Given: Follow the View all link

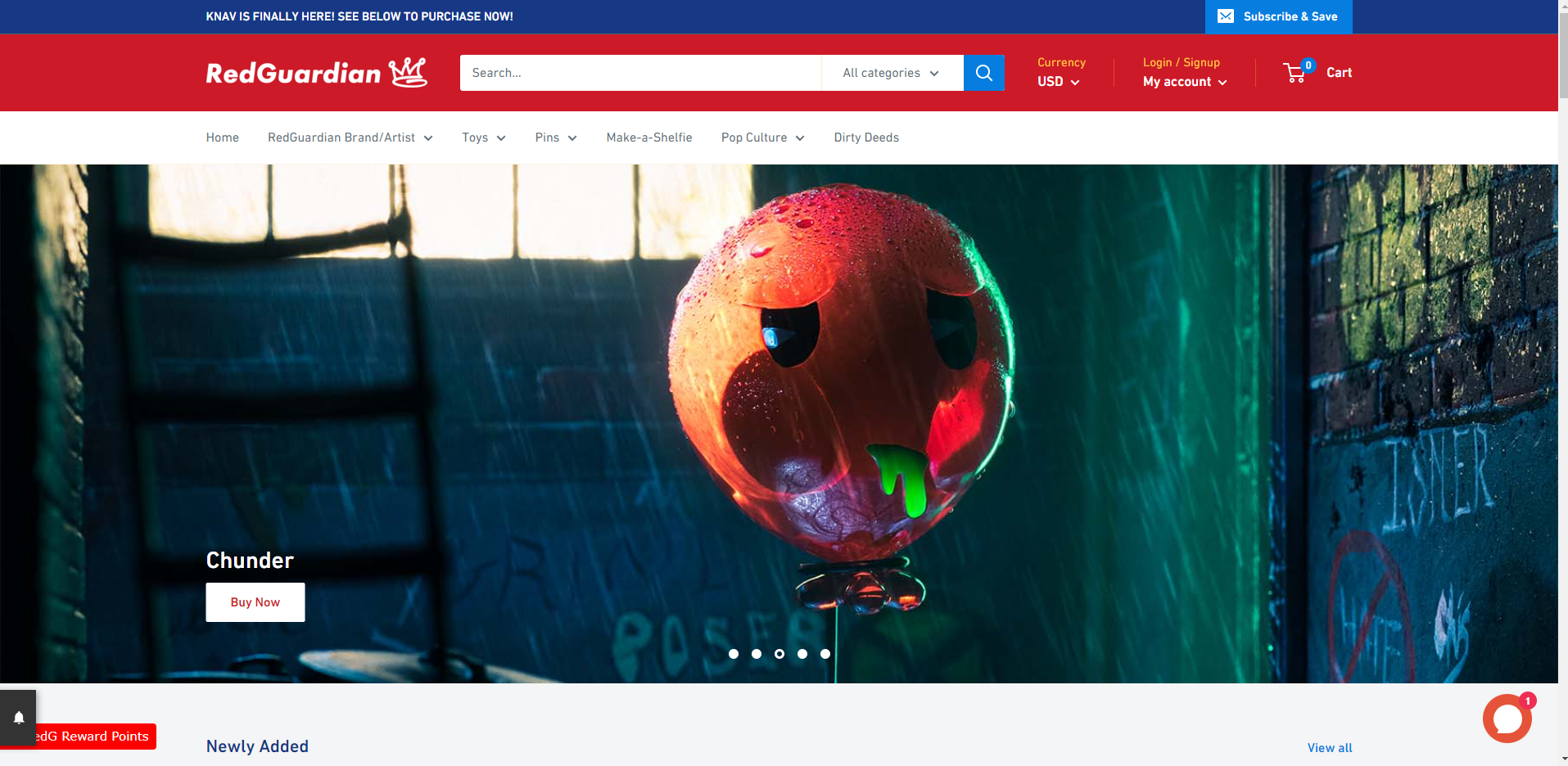Looking at the screenshot, I should [x=1329, y=748].
